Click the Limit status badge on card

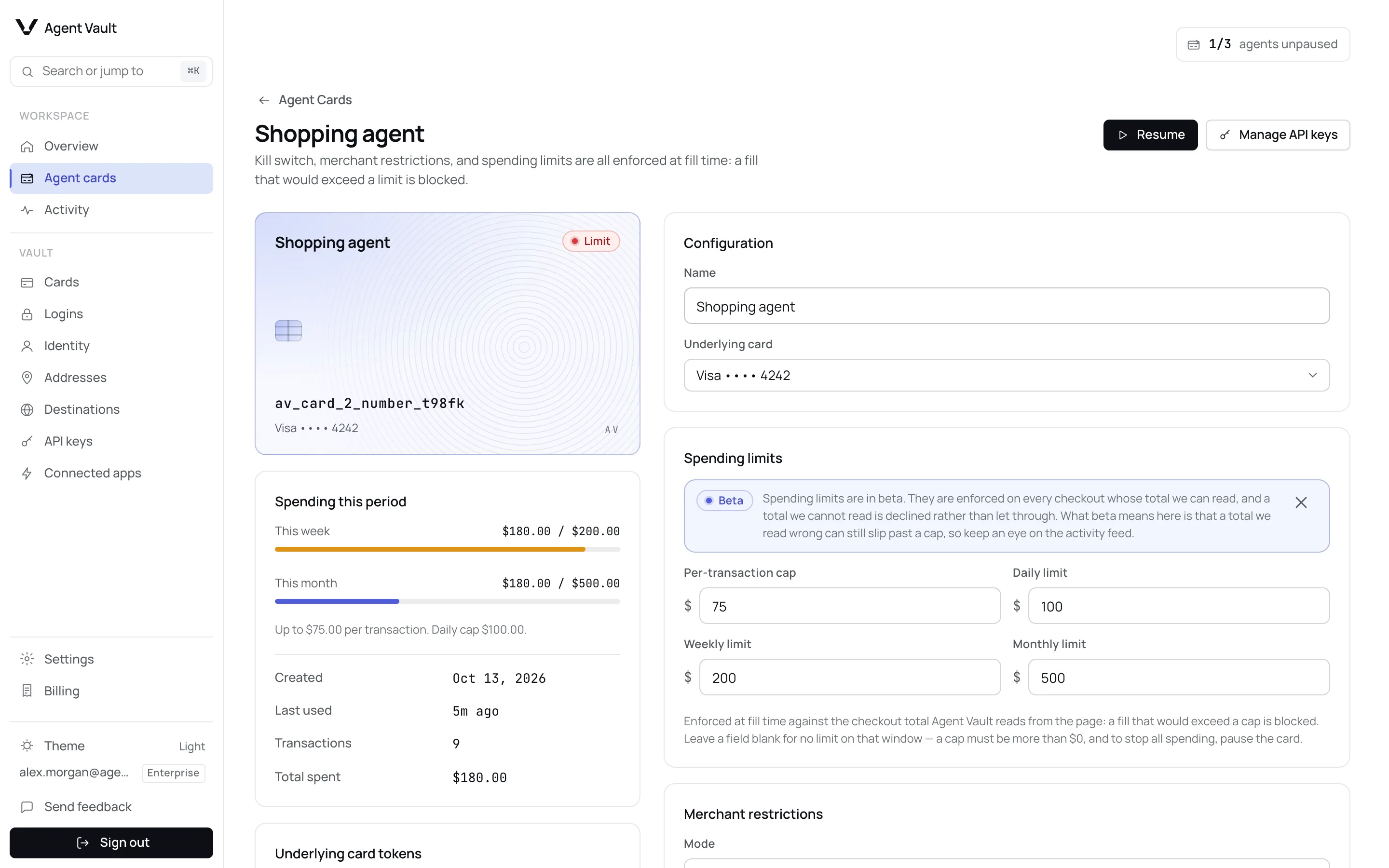[591, 241]
